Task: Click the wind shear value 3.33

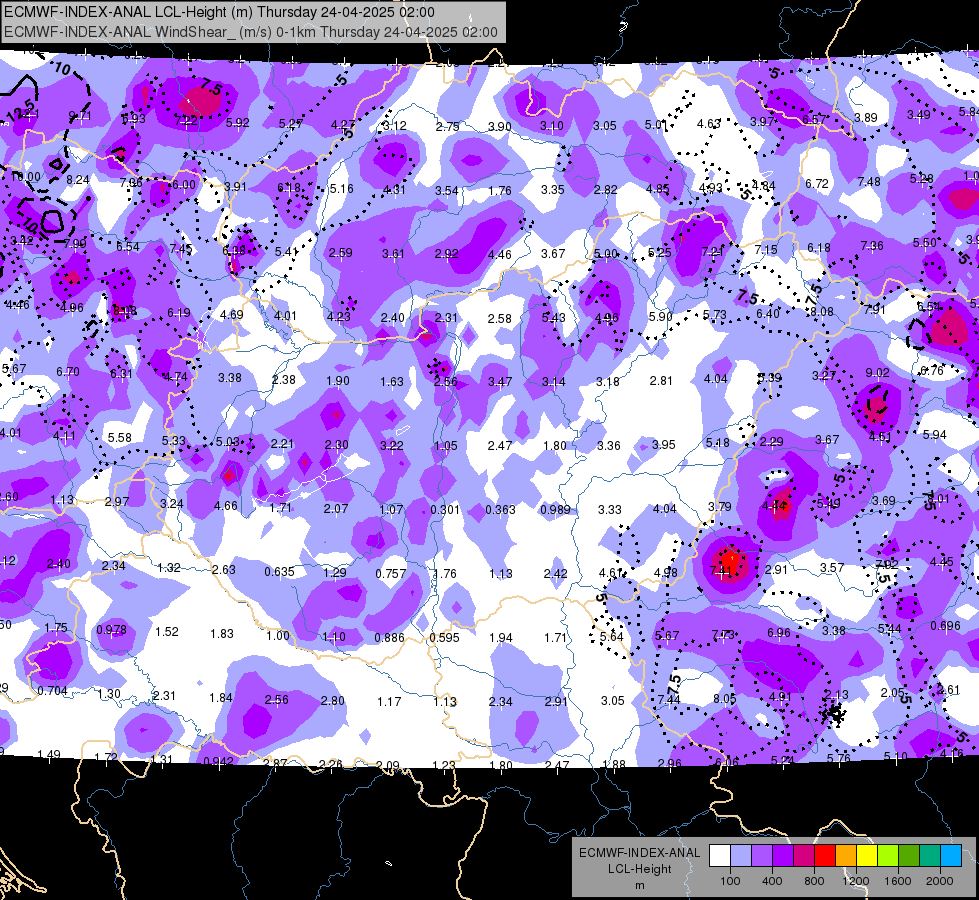Action: tap(609, 510)
